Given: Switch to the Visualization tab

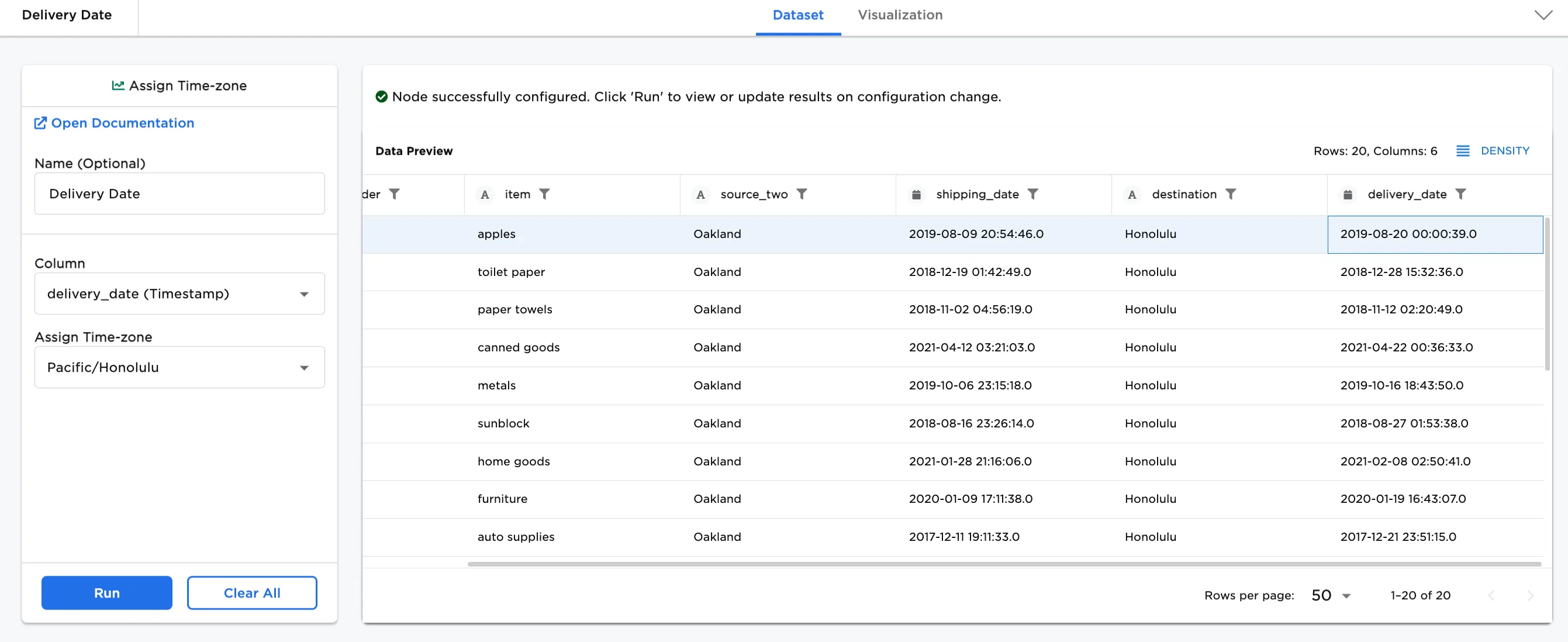Looking at the screenshot, I should [900, 15].
